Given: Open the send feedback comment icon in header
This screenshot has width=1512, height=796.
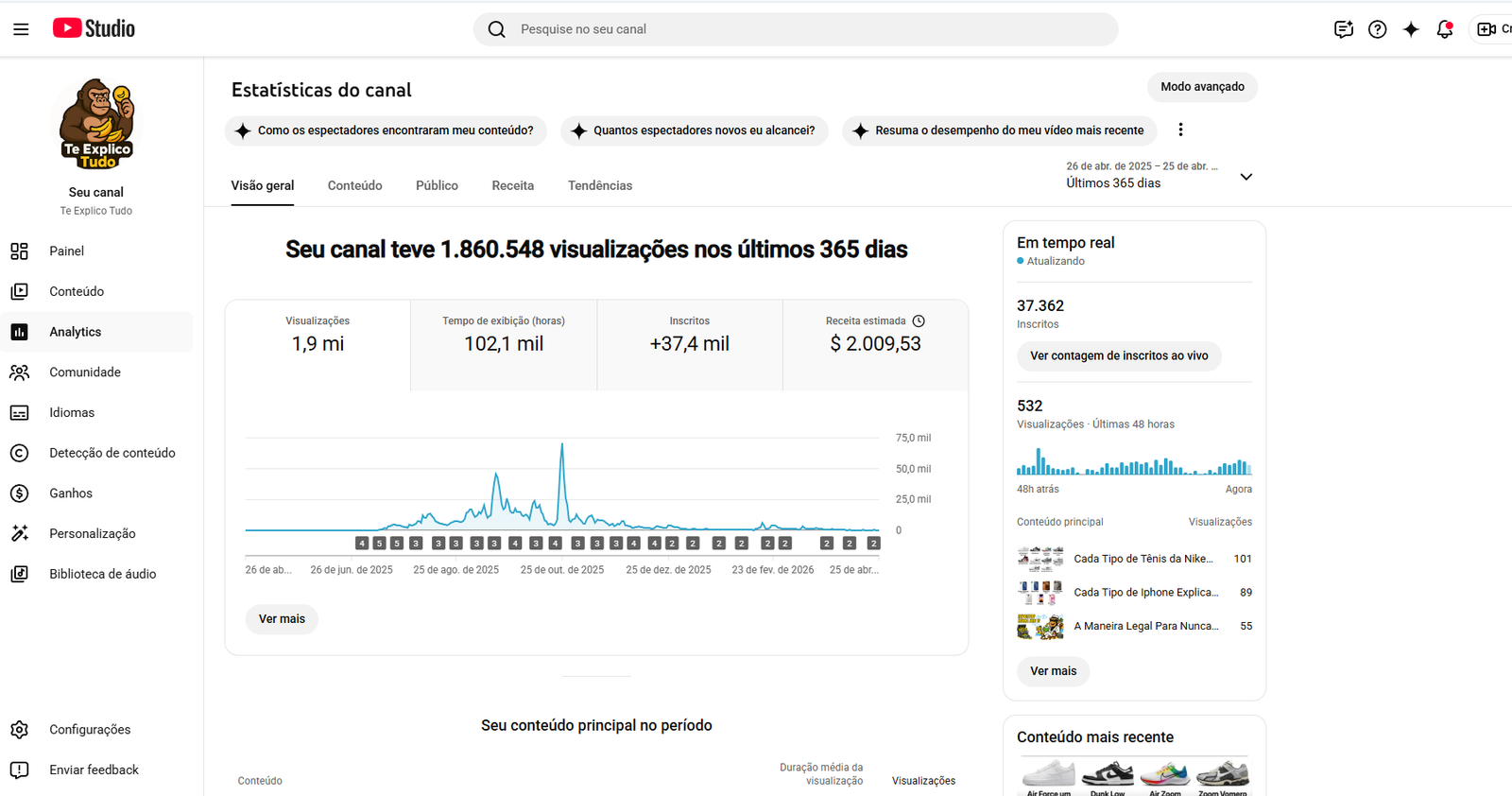Looking at the screenshot, I should click(x=1343, y=29).
